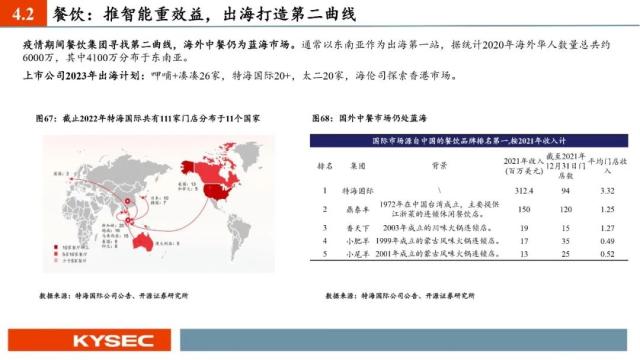Click the 2021年收入(百万美元) column header

524,166
